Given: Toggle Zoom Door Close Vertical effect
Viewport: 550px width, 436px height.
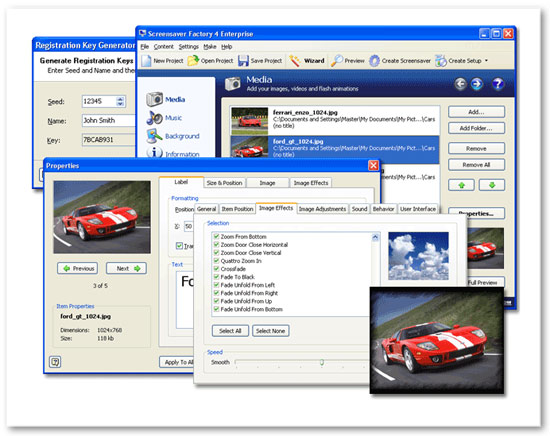Looking at the screenshot, I should [216, 253].
